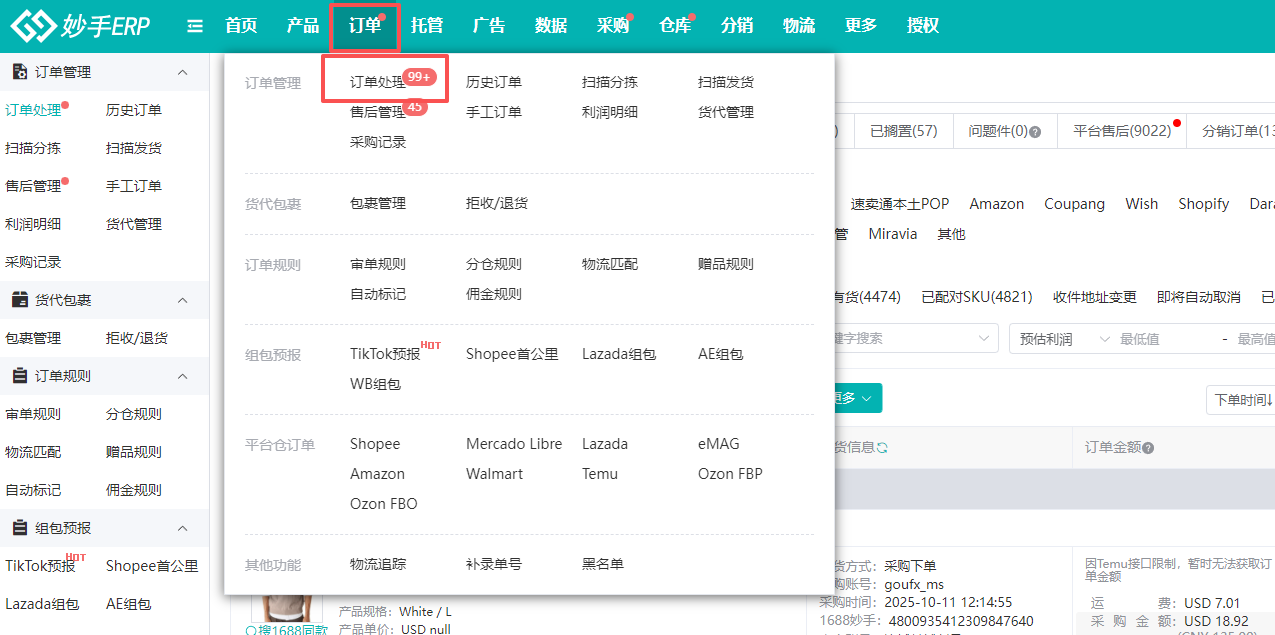Click the info icon beside 订单金额
The width and height of the screenshot is (1275, 635).
(1148, 447)
